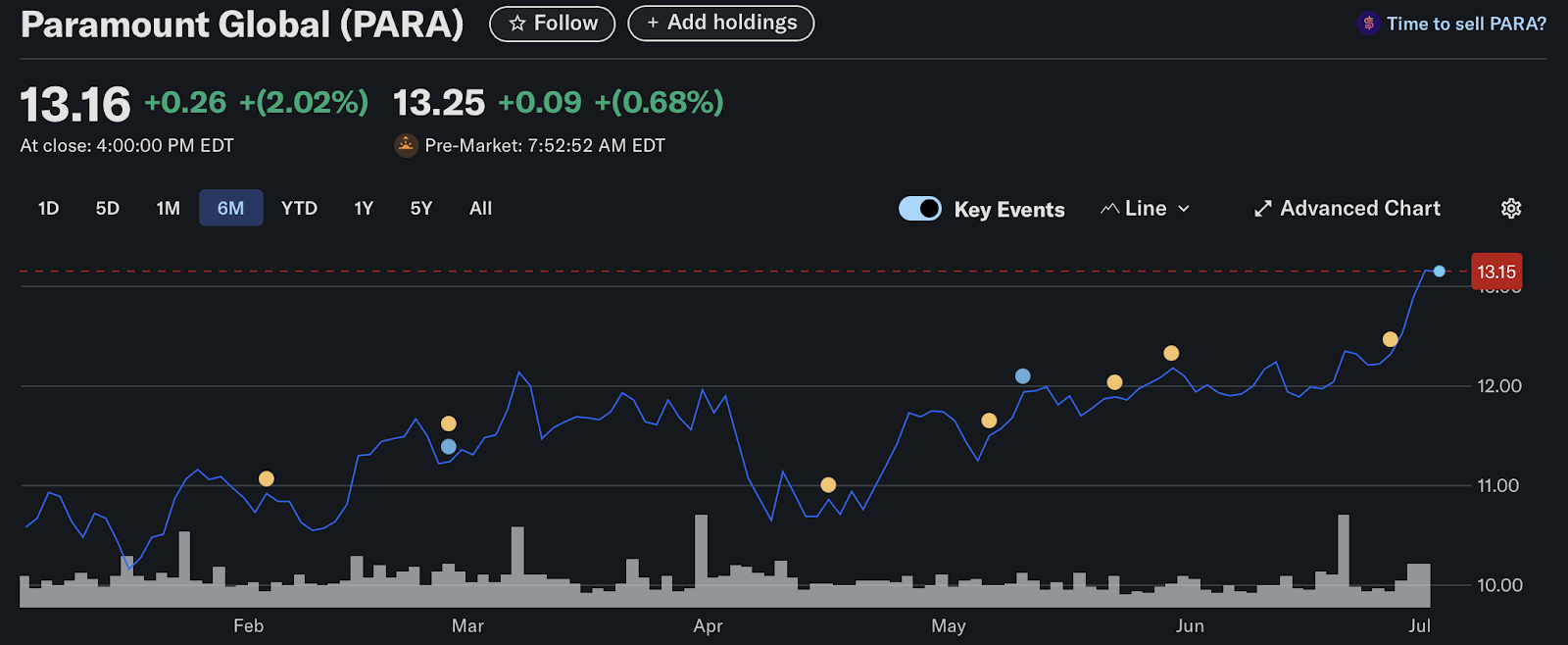Select the 1M range tab
Image resolution: width=1568 pixels, height=645 pixels.
point(169,208)
